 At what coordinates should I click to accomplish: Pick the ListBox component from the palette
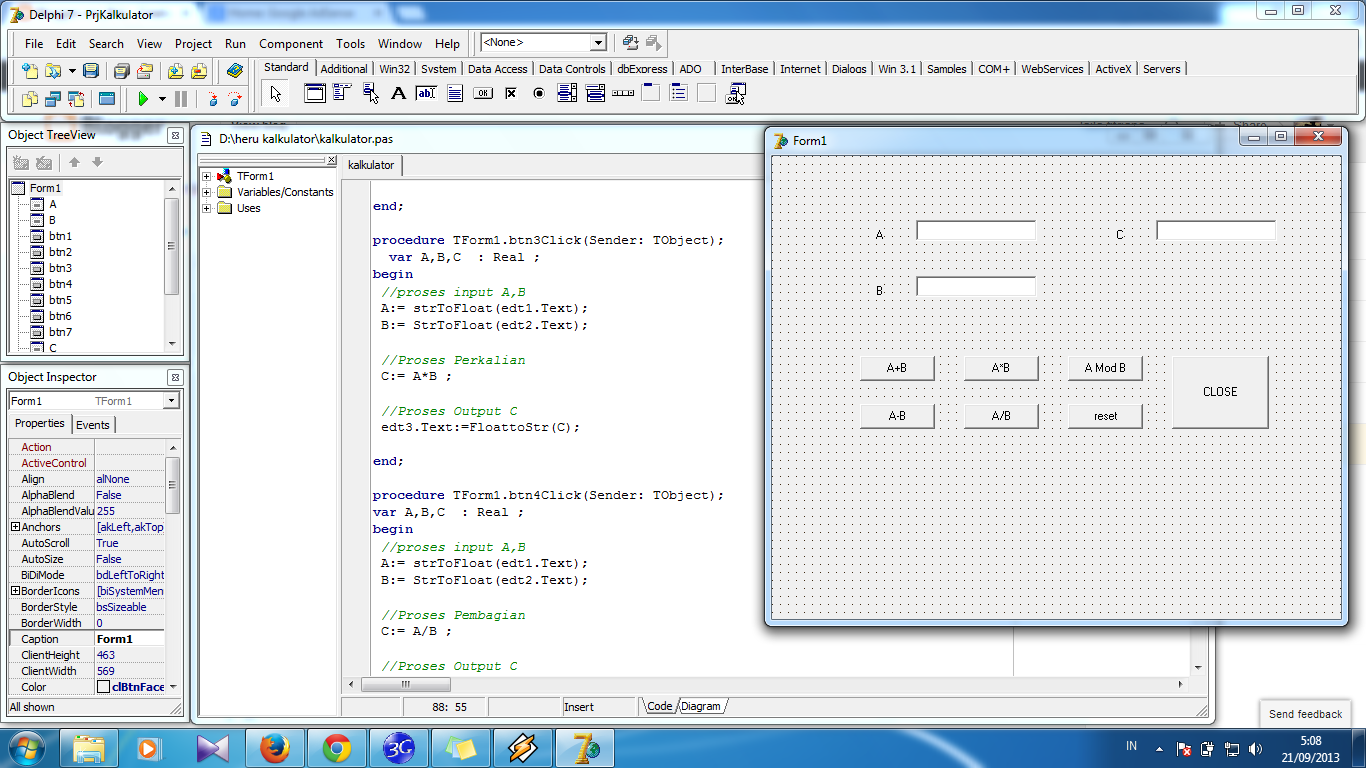click(567, 94)
